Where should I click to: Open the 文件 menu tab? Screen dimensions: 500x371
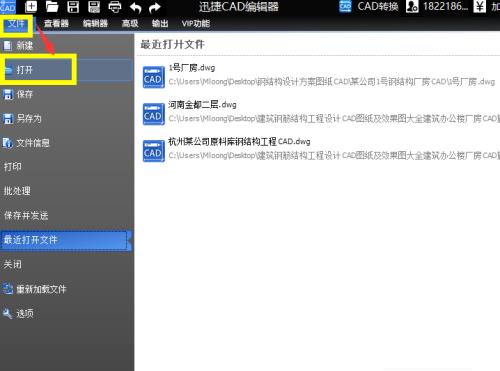pos(16,23)
